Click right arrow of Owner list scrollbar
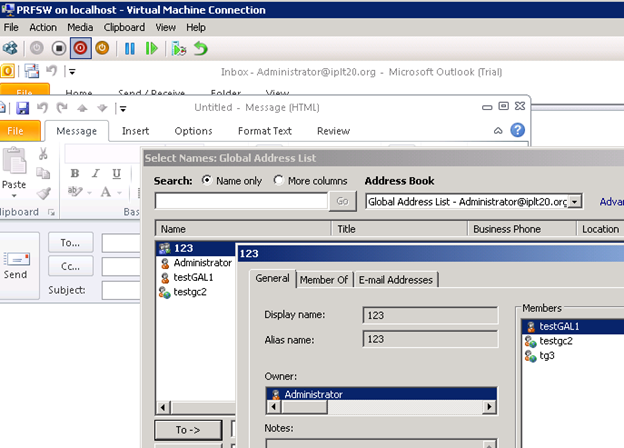The height and width of the screenshot is (448, 624). coord(489,407)
